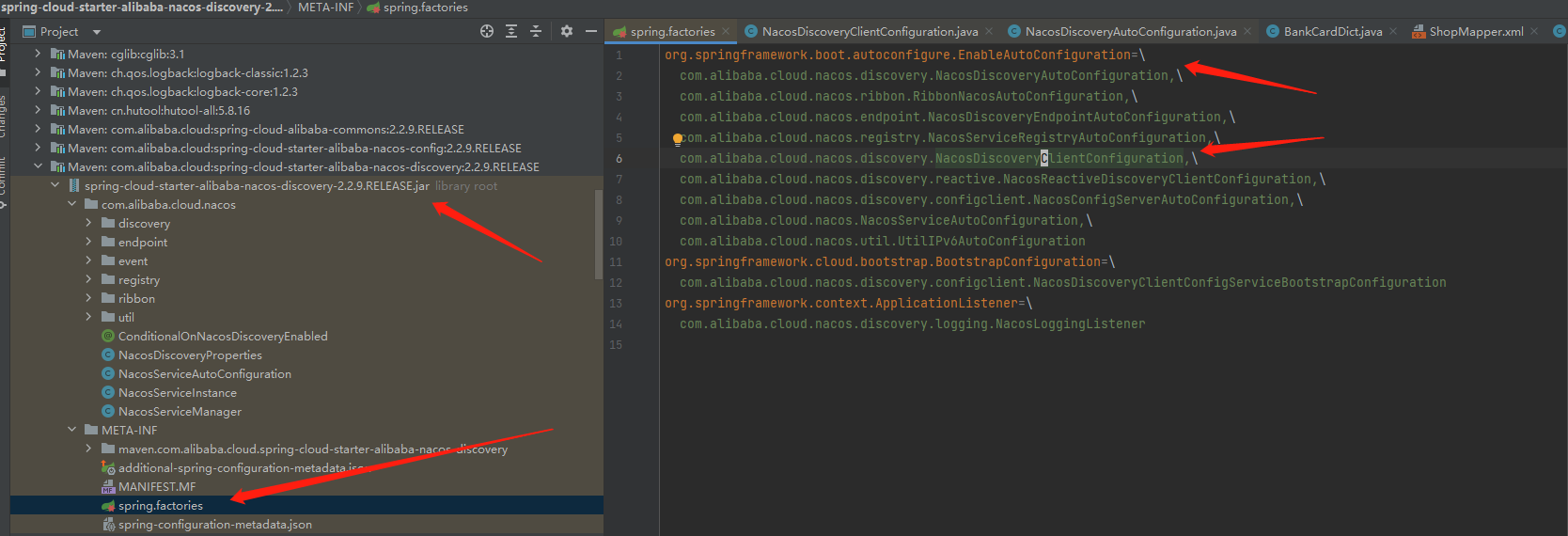
Task: Open the Project view dropdown
Action: [96, 32]
